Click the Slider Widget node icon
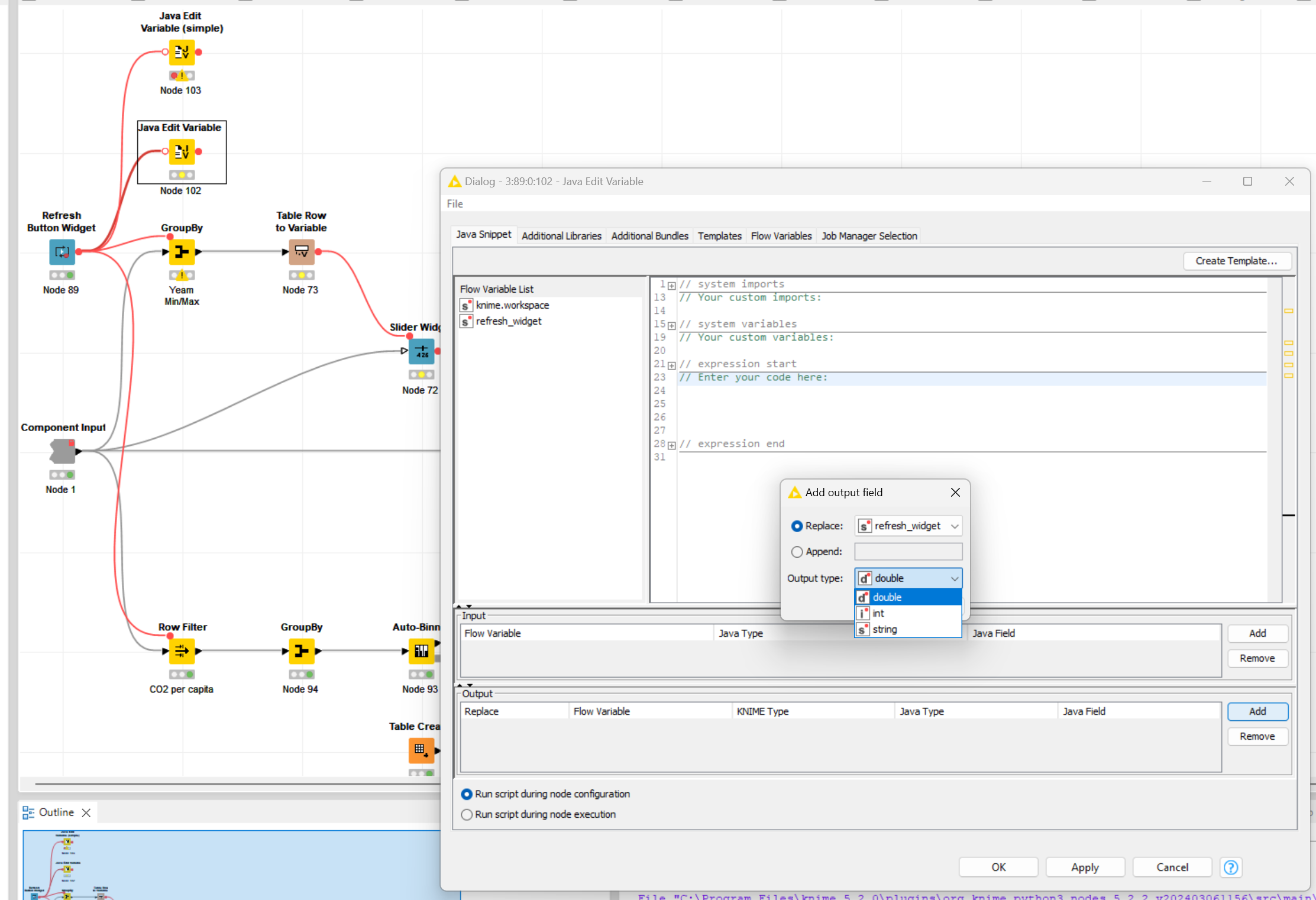1316x900 pixels. pyautogui.click(x=422, y=351)
